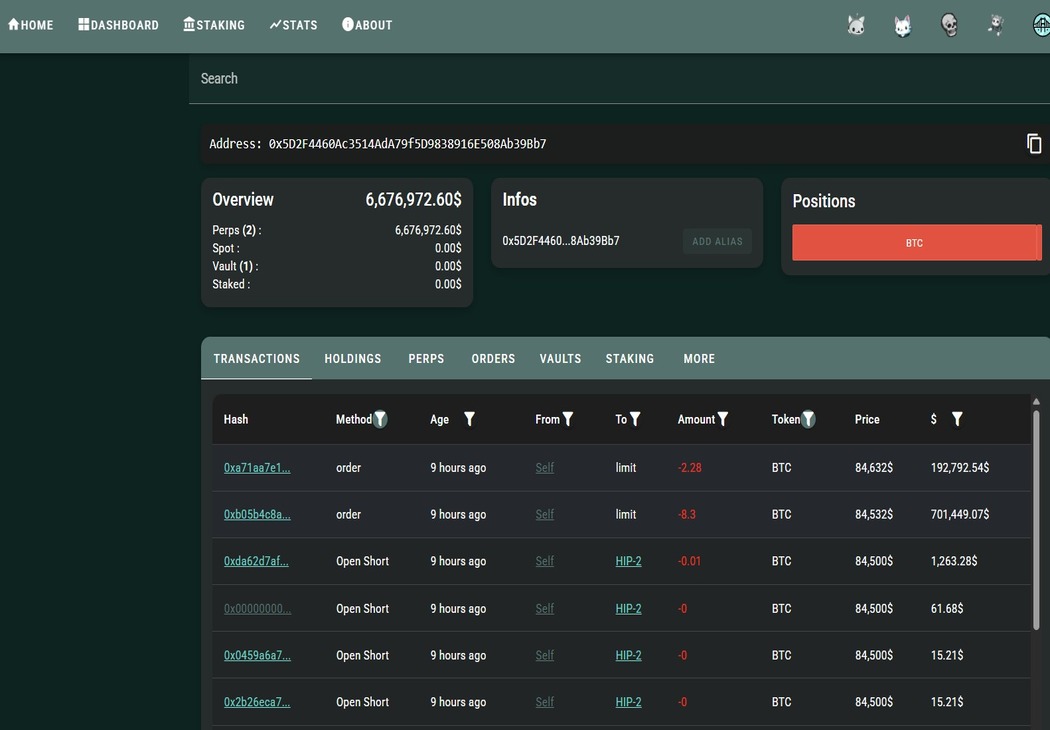Click the white cat icon with pink ears
The width and height of the screenshot is (1050, 730).
[x=903, y=25]
